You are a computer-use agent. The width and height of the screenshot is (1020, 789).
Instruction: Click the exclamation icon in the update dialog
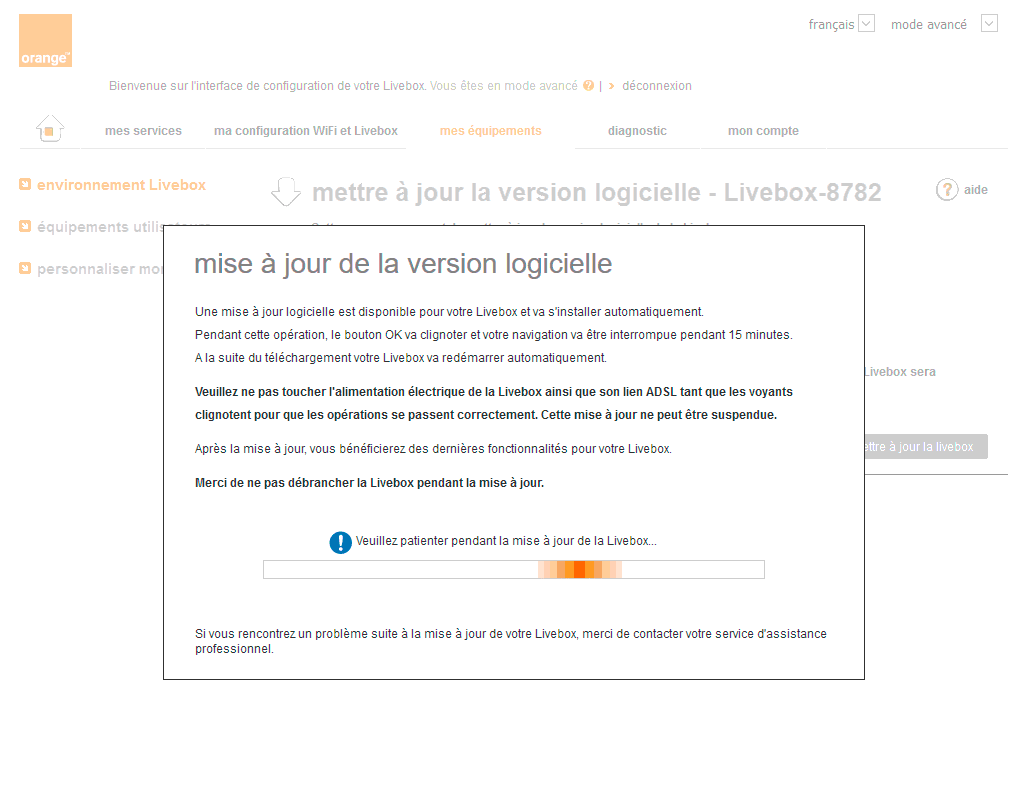[x=340, y=542]
